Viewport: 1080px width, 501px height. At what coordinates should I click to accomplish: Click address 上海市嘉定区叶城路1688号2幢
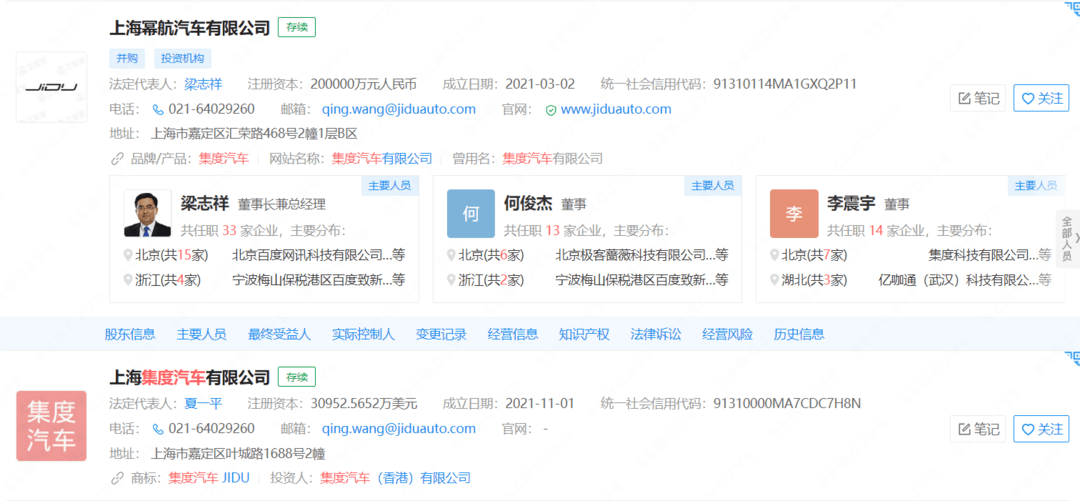238,453
